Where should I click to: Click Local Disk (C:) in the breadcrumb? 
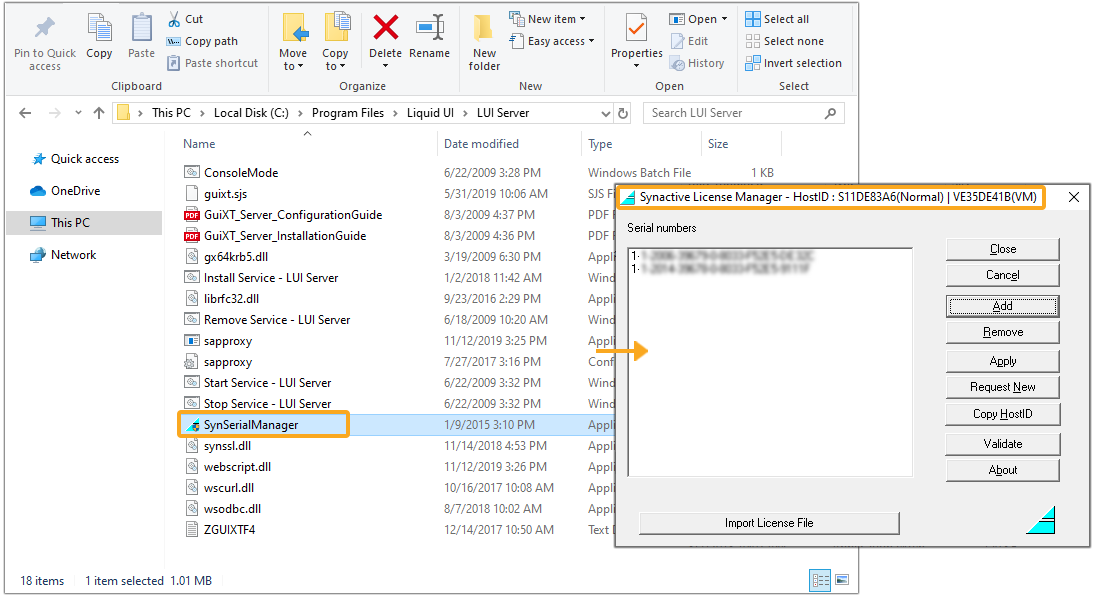pos(251,113)
